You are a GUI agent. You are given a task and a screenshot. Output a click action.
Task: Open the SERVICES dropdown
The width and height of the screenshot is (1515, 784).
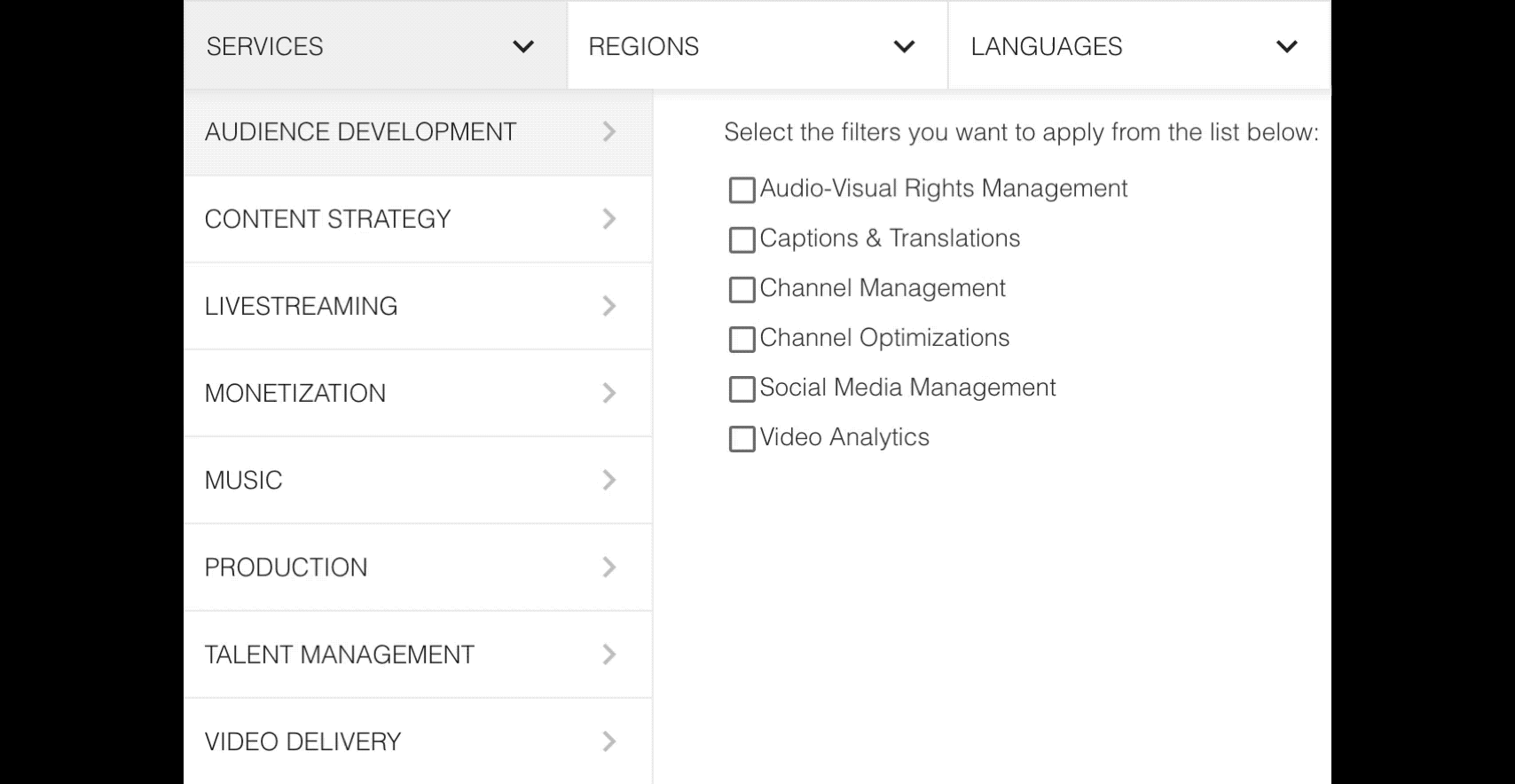point(375,45)
